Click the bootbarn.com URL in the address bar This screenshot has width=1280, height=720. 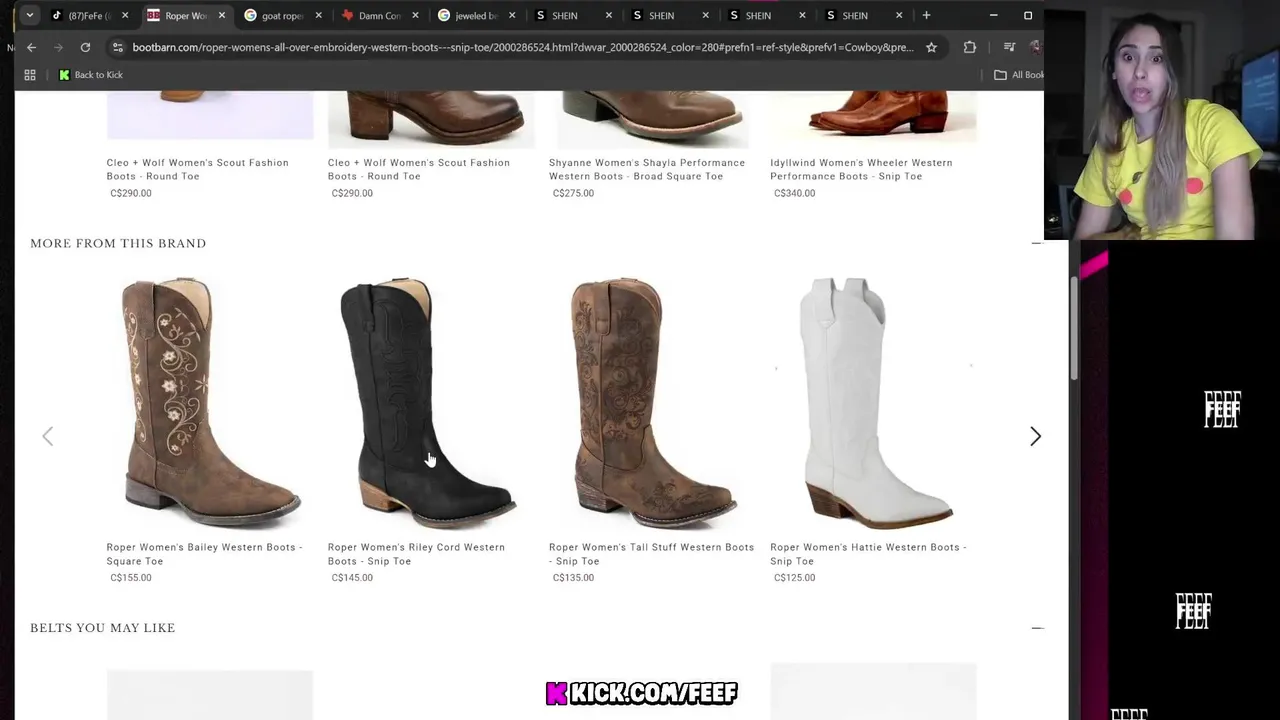point(522,47)
